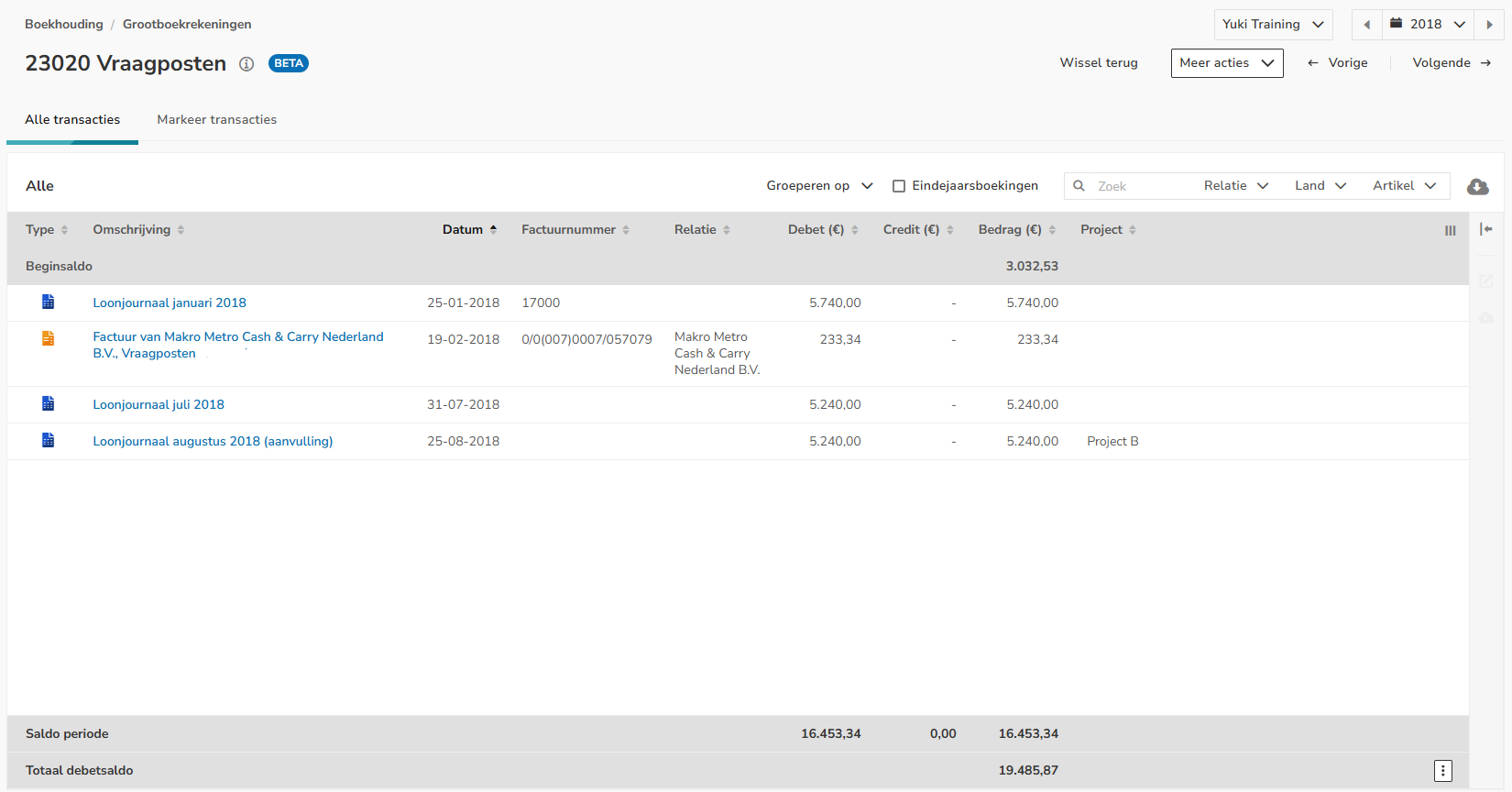
Task: Open the Artikel filter dropdown
Action: point(1405,186)
